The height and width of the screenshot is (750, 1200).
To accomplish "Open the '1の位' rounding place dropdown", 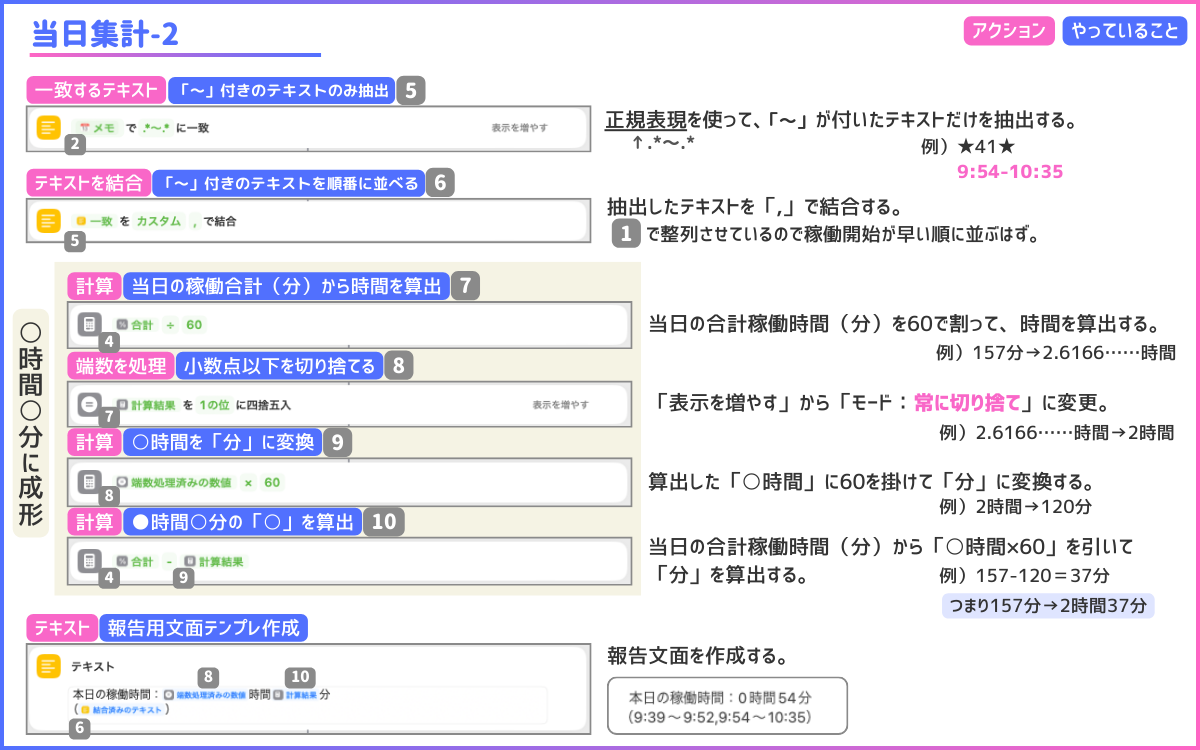I will pos(214,405).
